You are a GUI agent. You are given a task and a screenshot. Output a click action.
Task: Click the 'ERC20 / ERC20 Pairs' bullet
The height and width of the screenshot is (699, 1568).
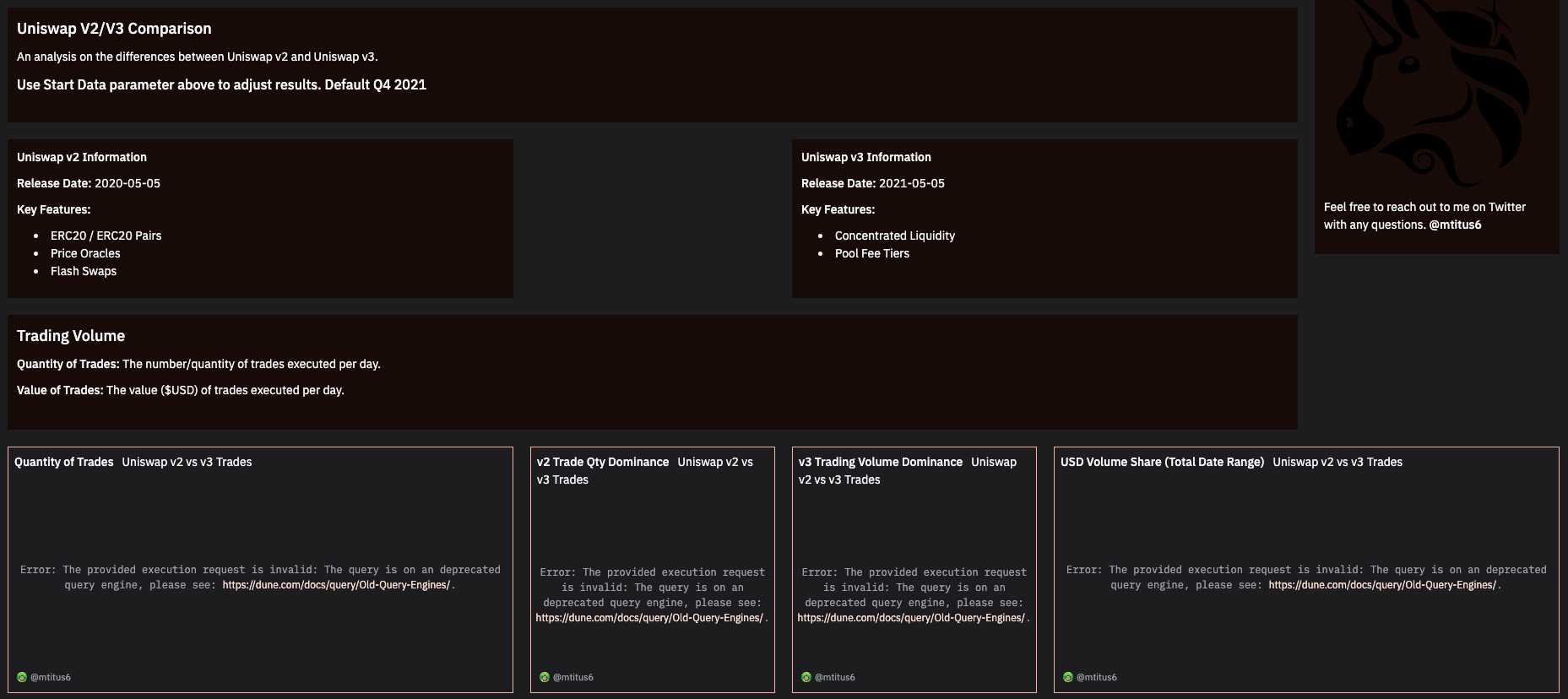[x=106, y=236]
